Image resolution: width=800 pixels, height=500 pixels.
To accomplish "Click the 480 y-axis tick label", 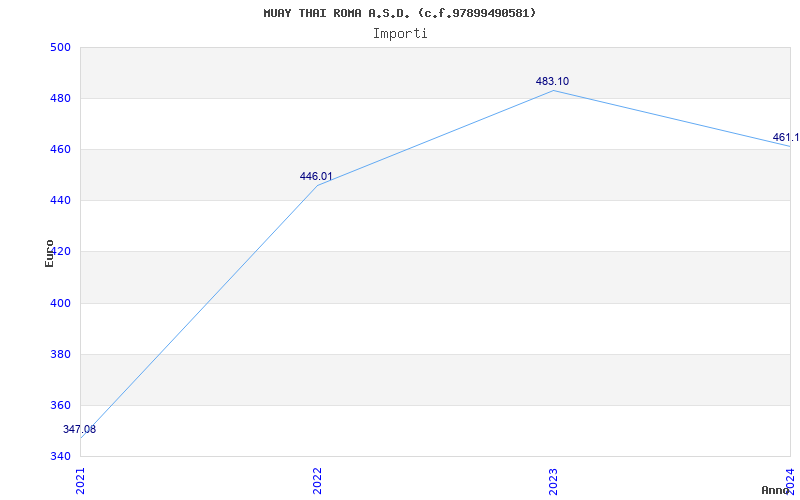I will (60, 98).
